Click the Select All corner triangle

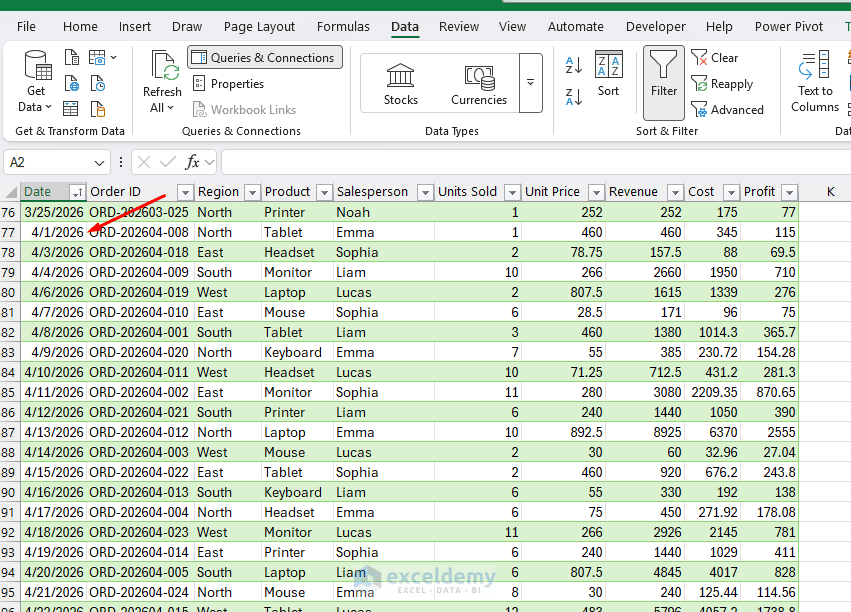11,192
